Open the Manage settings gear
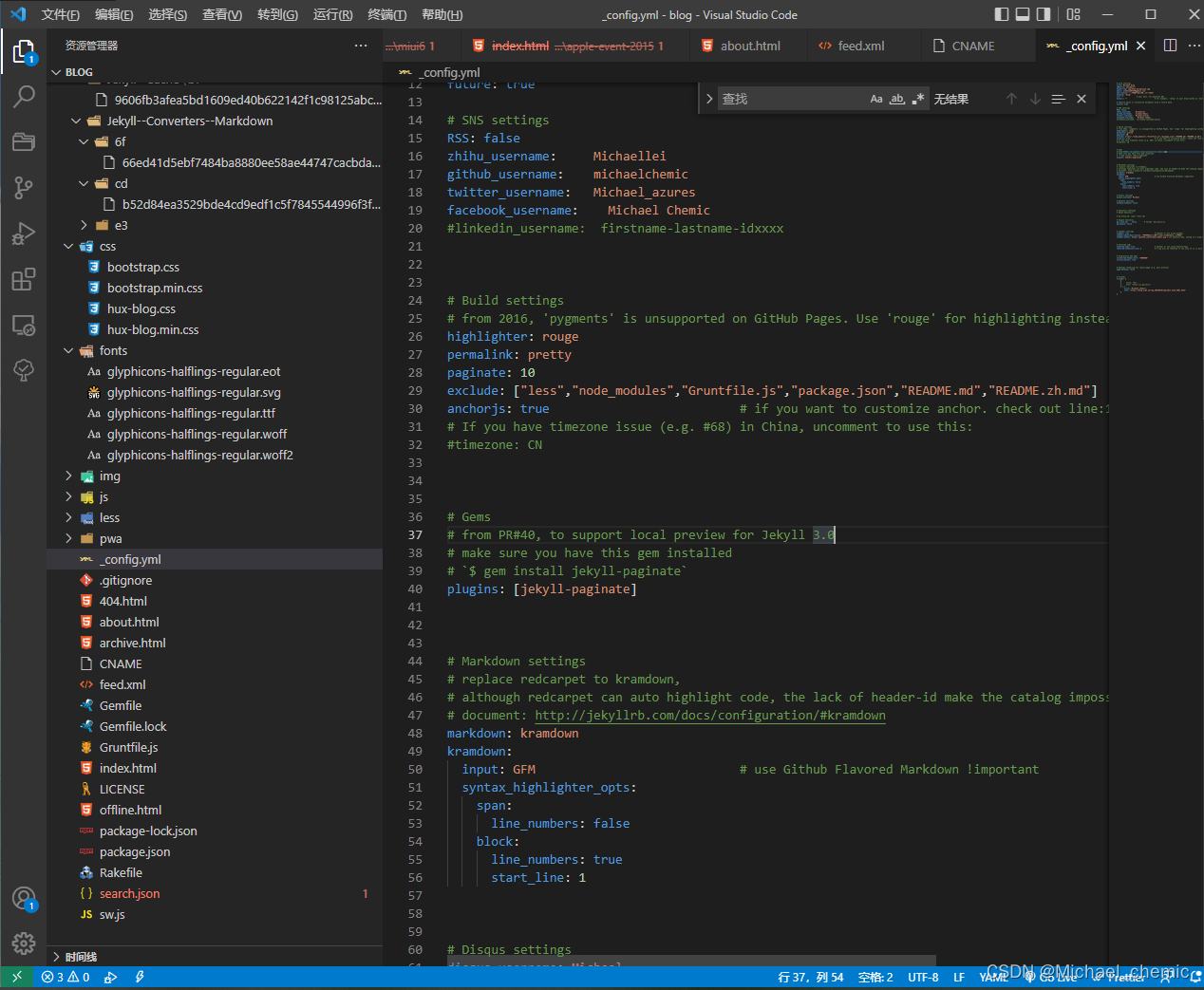Viewport: 1204px width, 990px height. tap(24, 943)
